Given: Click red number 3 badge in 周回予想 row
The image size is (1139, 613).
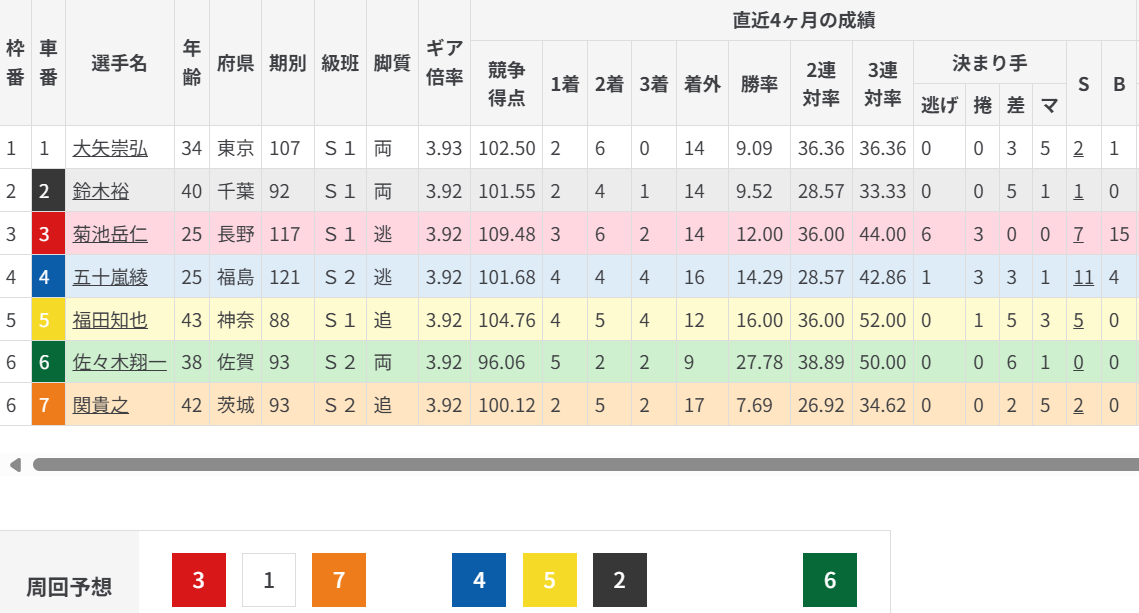Looking at the screenshot, I should pyautogui.click(x=199, y=580).
